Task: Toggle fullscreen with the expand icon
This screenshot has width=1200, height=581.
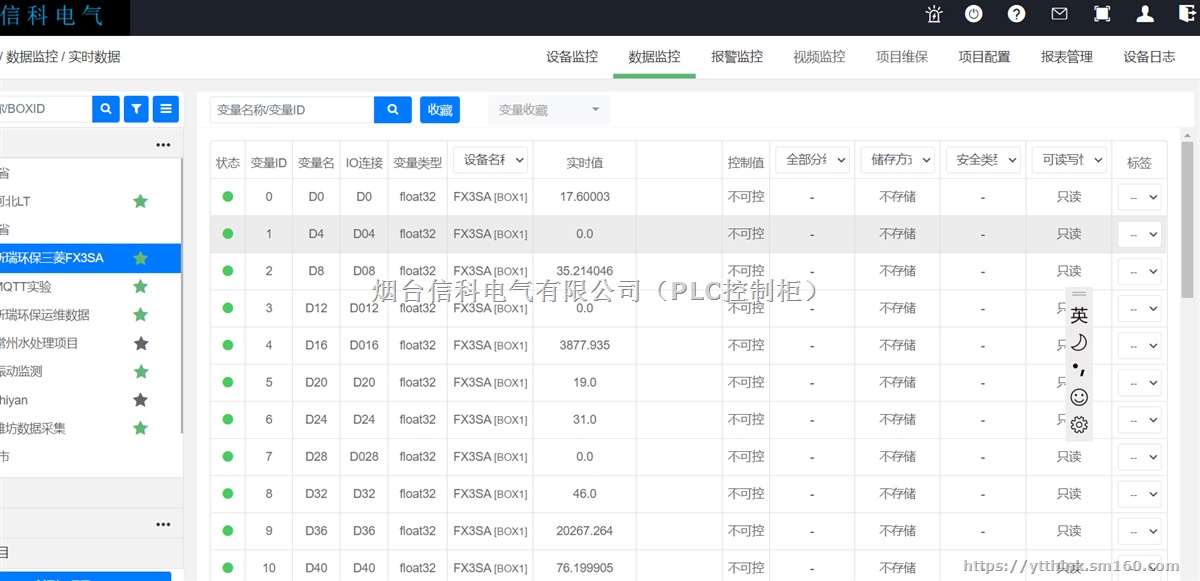Action: [1102, 14]
